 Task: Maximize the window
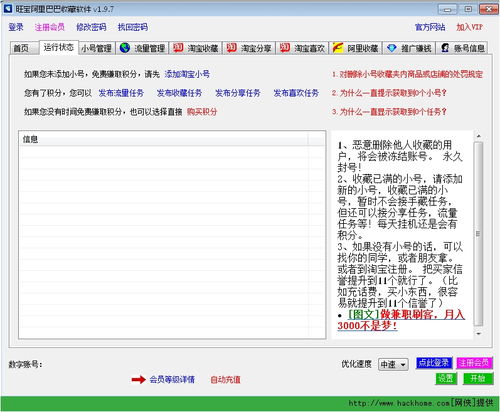468,9
